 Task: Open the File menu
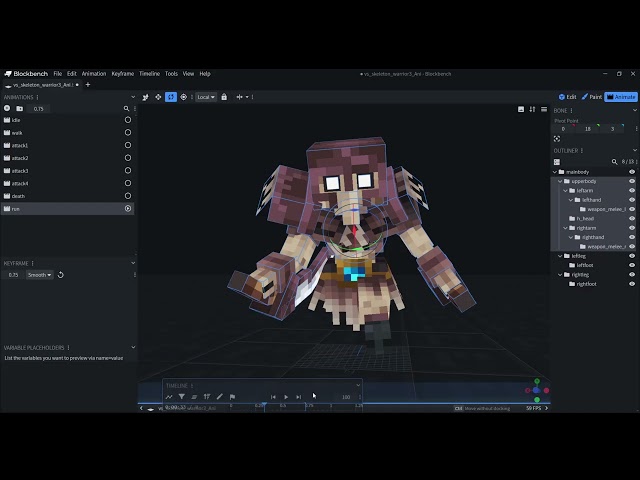coord(58,74)
